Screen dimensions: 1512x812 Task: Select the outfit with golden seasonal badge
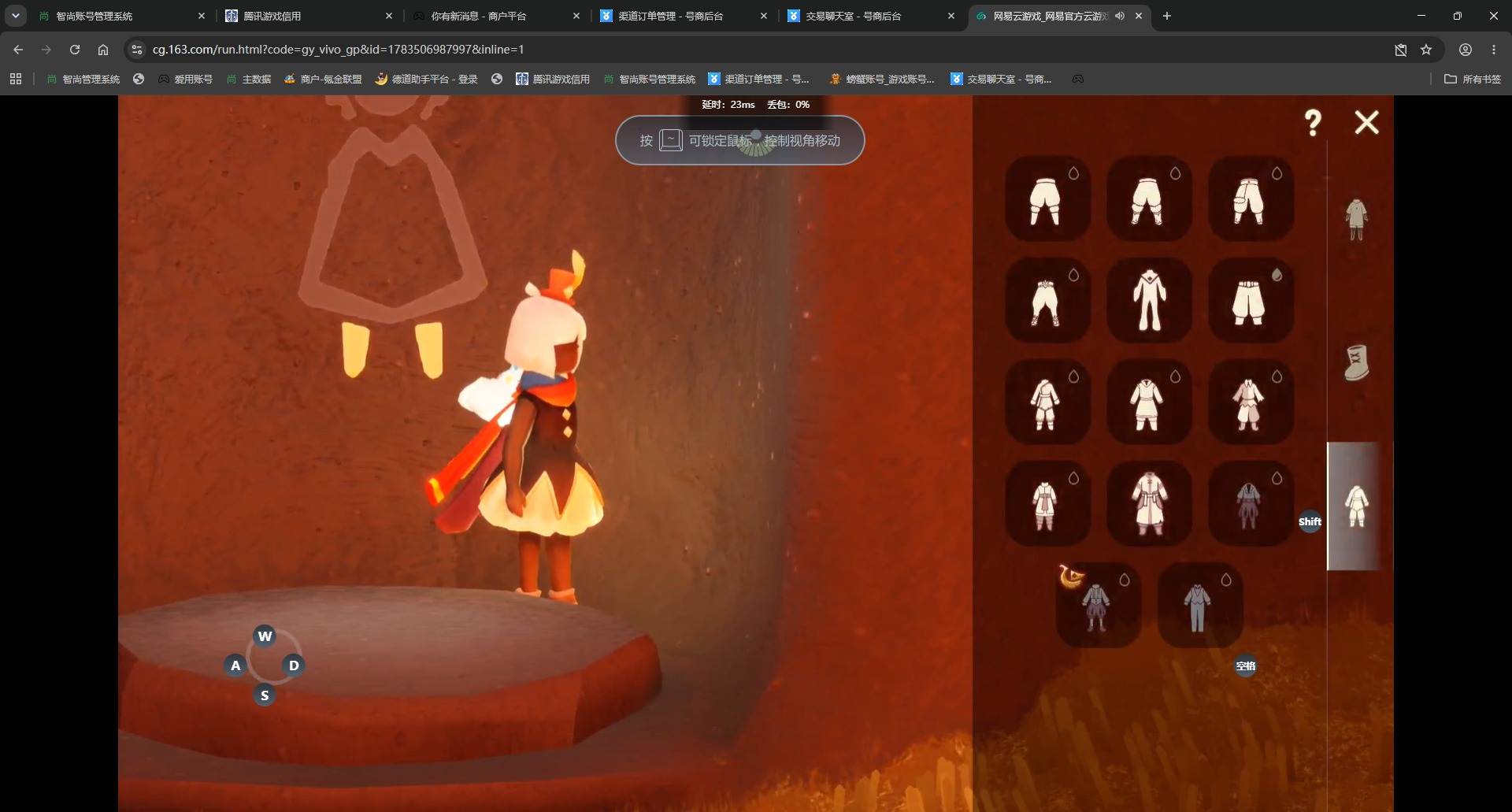1098,605
